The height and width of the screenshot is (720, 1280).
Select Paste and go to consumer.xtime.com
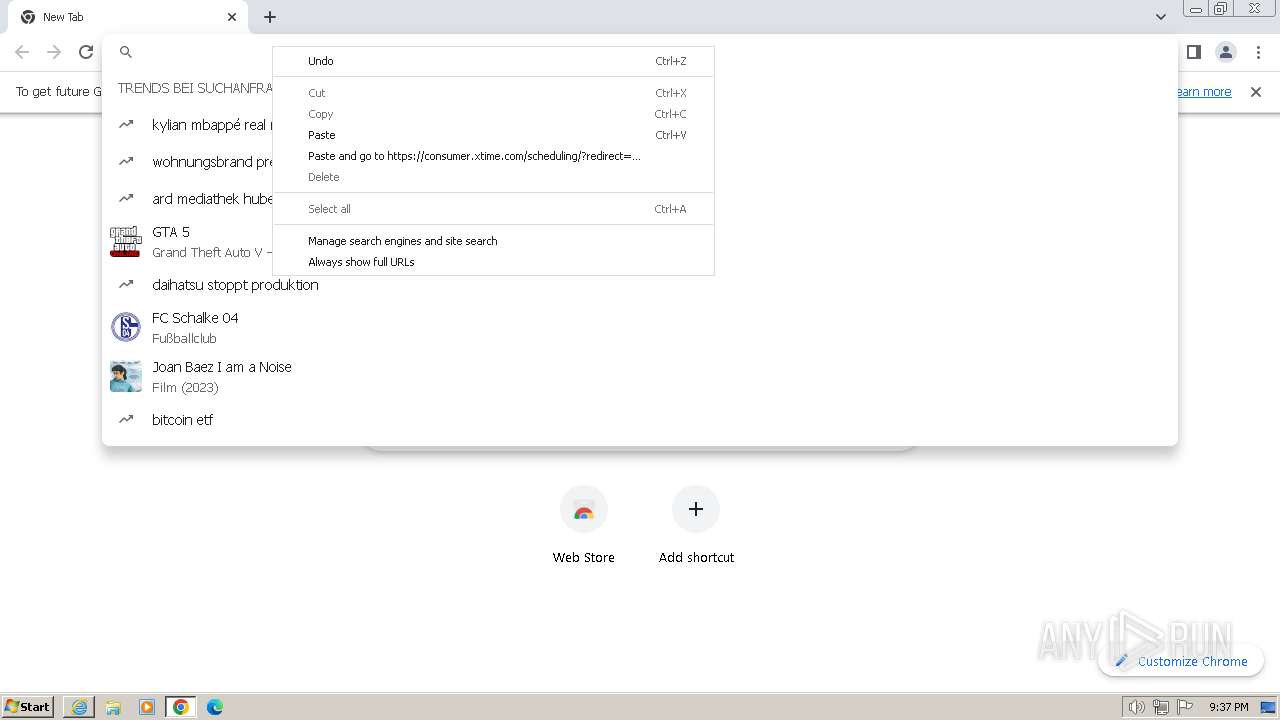(494, 156)
